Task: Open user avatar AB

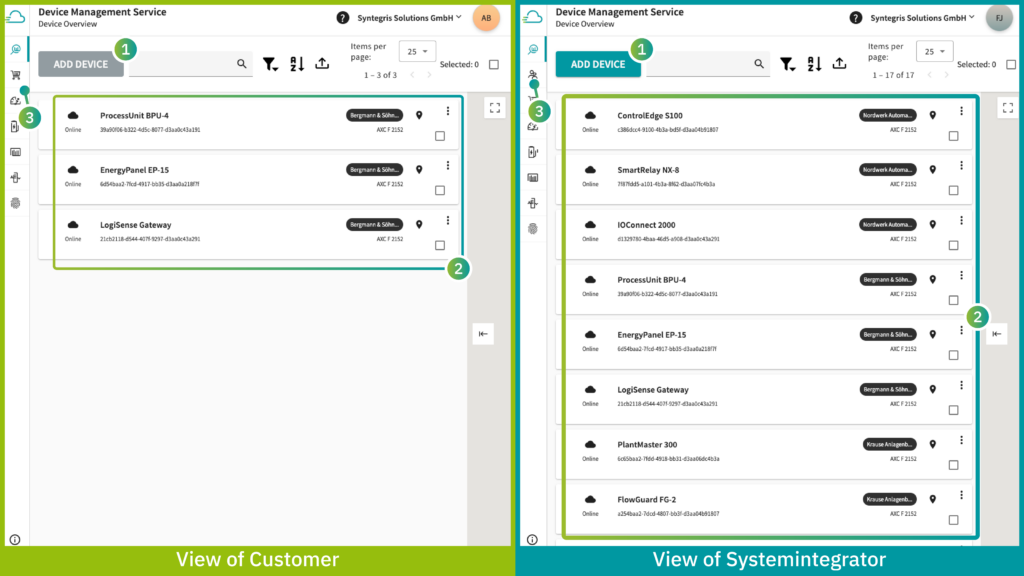Action: 487,18
